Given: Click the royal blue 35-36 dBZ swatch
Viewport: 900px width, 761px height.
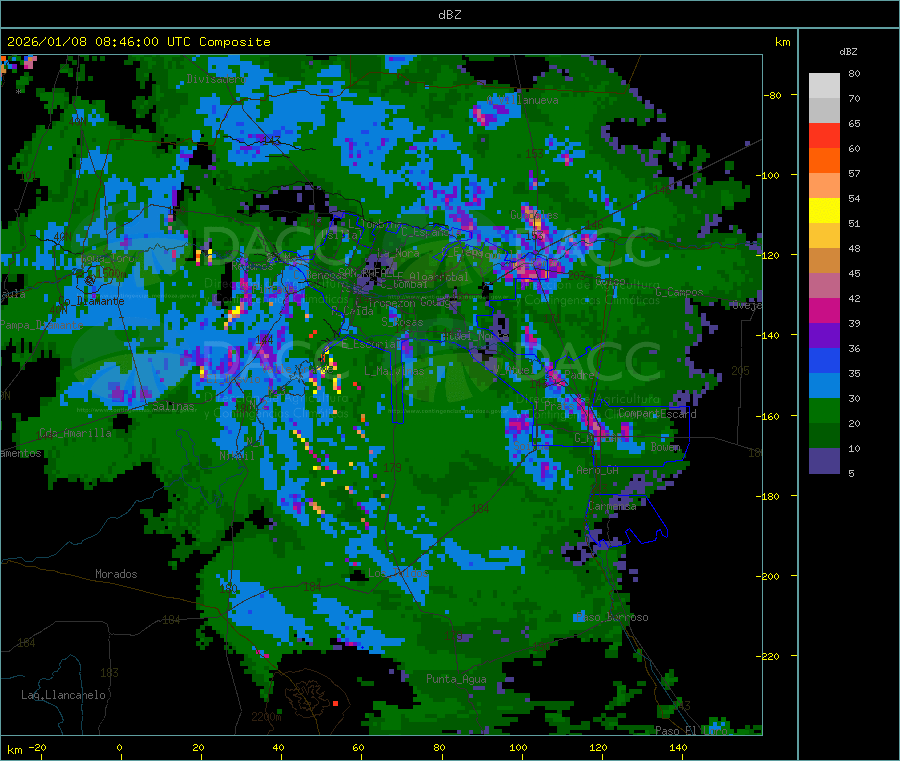Looking at the screenshot, I should [824, 361].
